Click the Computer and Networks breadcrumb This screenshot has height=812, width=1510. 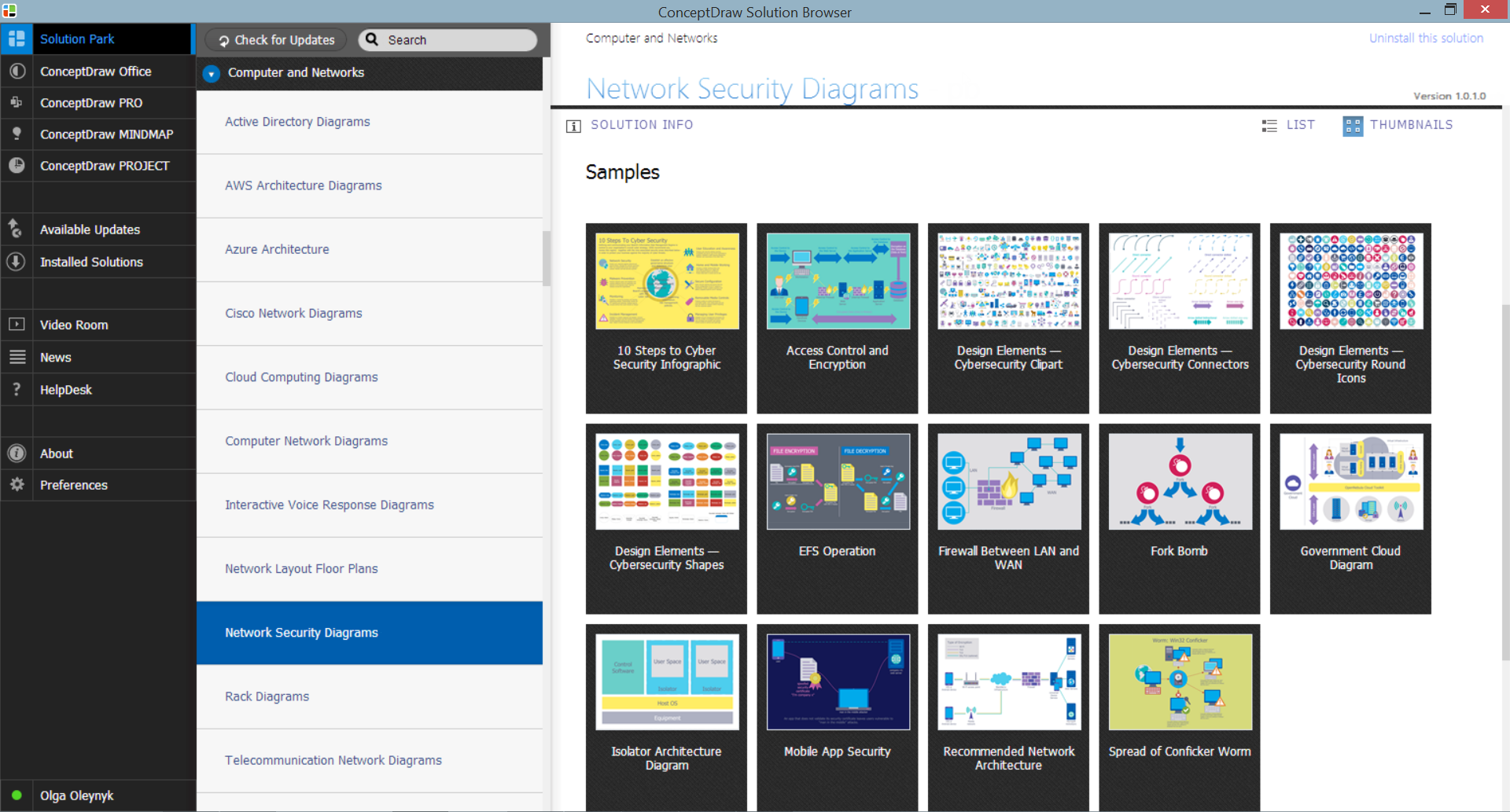(x=651, y=38)
